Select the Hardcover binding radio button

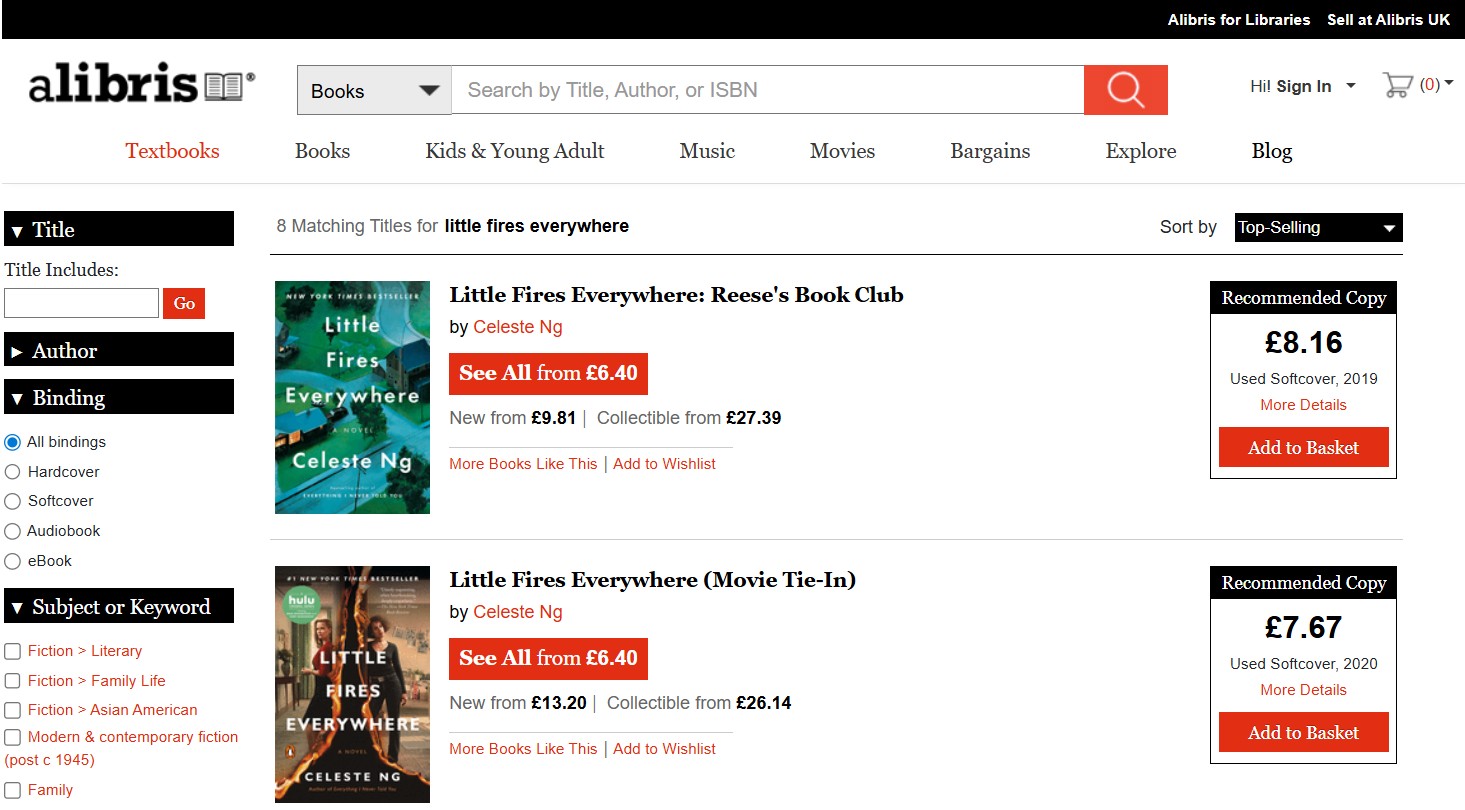click(12, 471)
